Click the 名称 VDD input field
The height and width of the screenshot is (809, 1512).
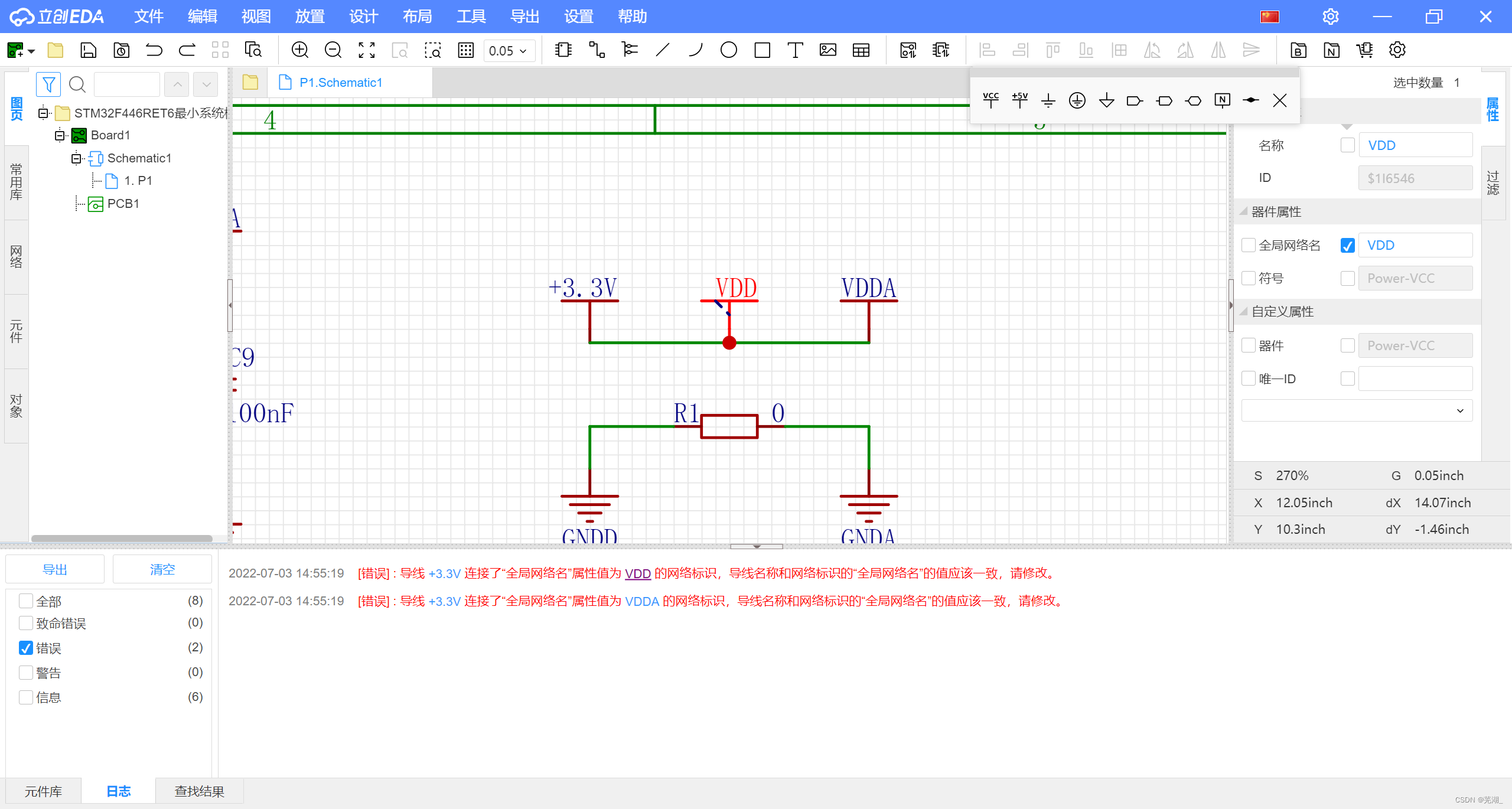(1415, 145)
